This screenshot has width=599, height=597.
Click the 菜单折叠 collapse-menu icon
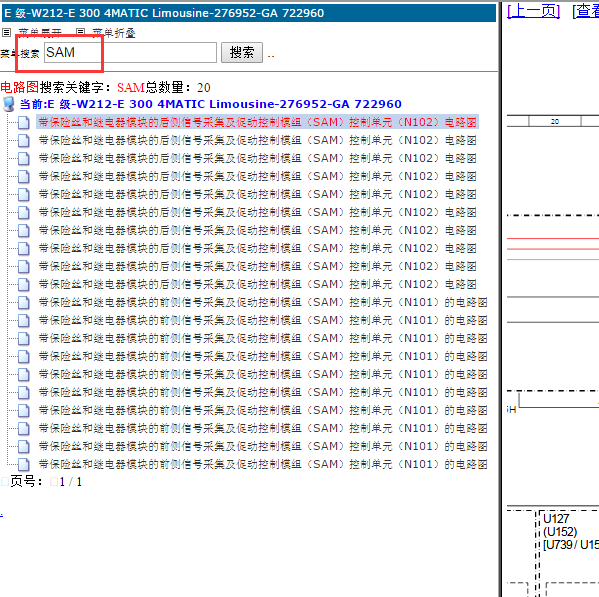80,33
